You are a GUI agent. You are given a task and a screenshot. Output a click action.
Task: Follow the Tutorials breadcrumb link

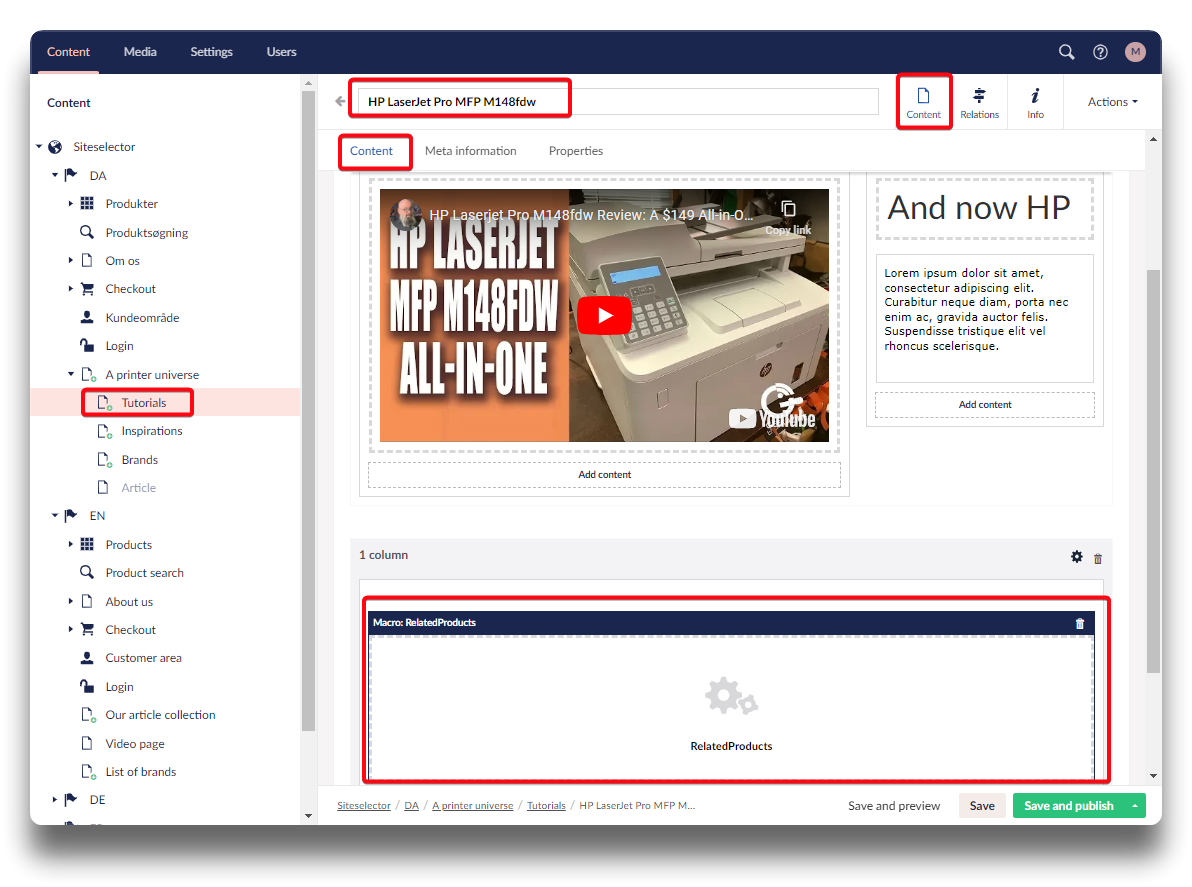(x=546, y=806)
